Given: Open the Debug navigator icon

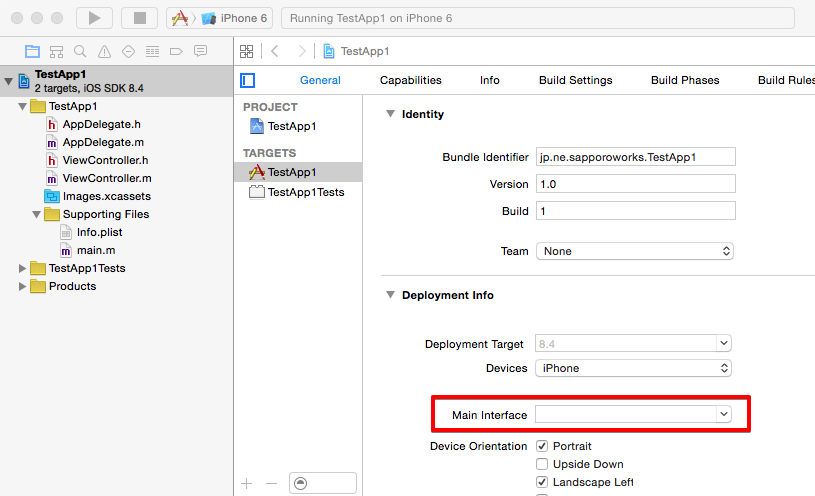Looking at the screenshot, I should point(152,51).
